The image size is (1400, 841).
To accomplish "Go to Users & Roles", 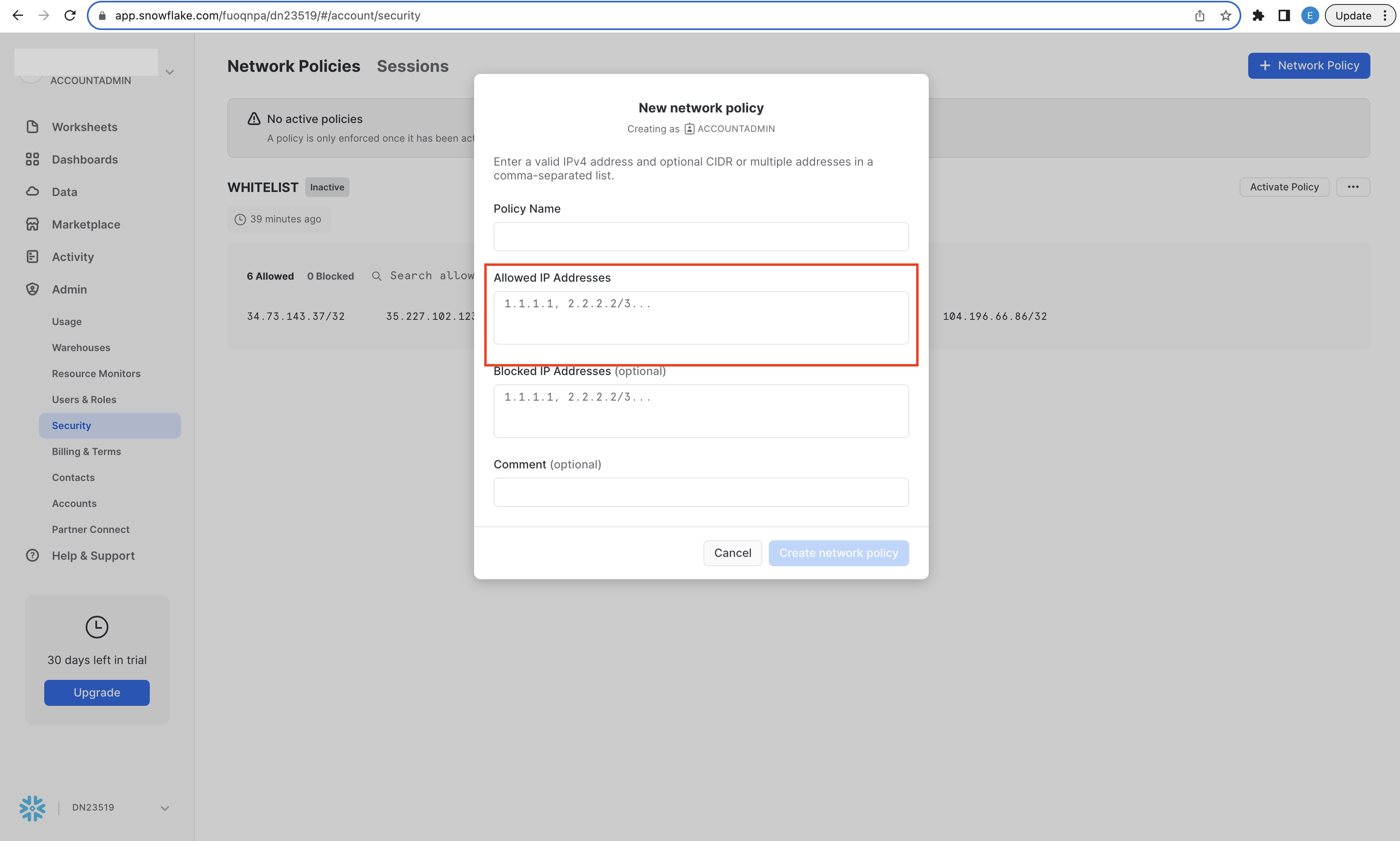I will (x=84, y=399).
